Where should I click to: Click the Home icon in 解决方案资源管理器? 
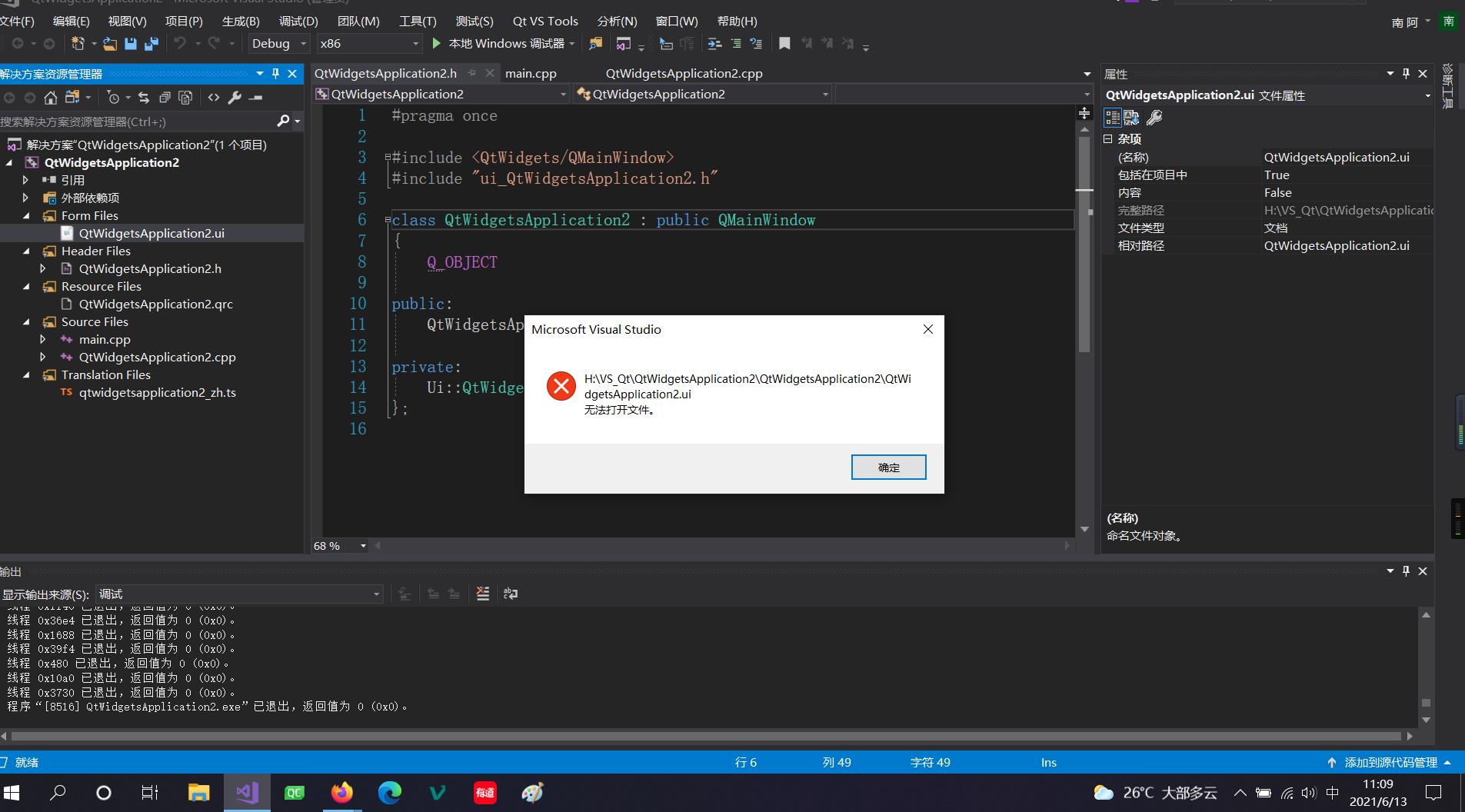tap(50, 98)
